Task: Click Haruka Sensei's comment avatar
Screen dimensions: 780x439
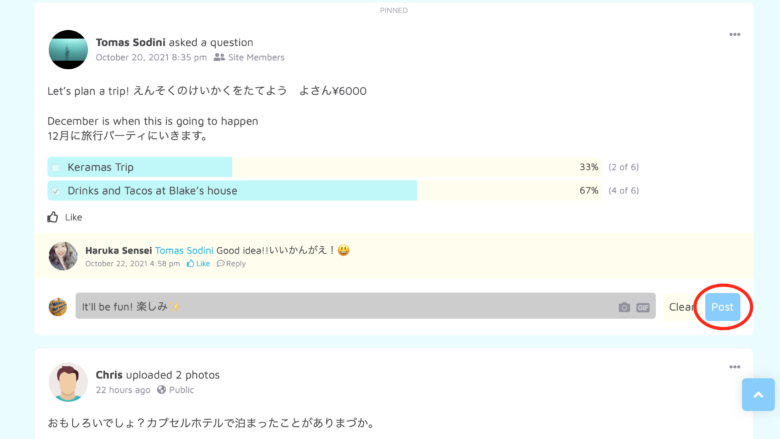Action: (63, 256)
